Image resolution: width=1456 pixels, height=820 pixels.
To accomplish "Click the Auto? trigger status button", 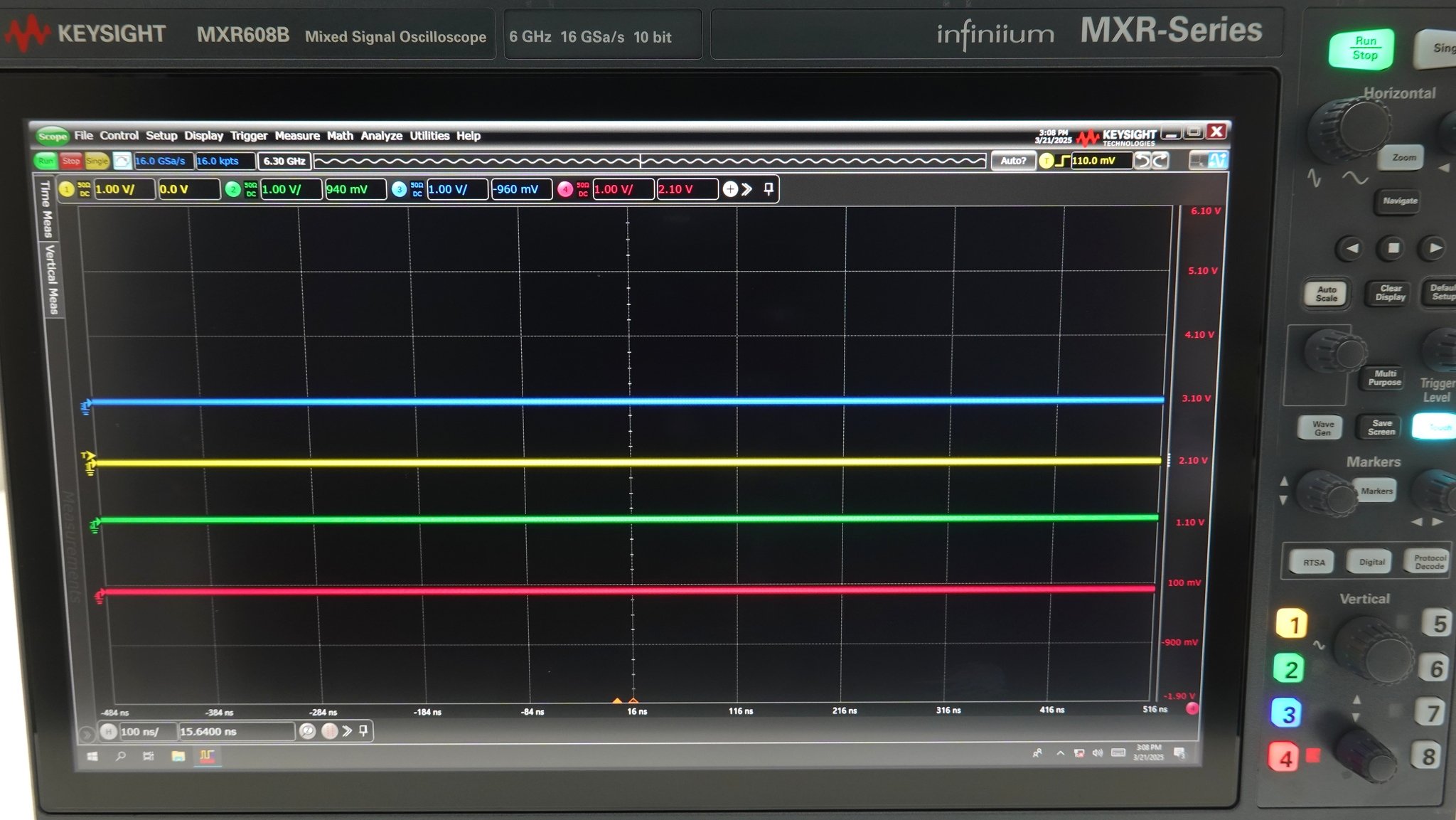I will pyautogui.click(x=1013, y=161).
